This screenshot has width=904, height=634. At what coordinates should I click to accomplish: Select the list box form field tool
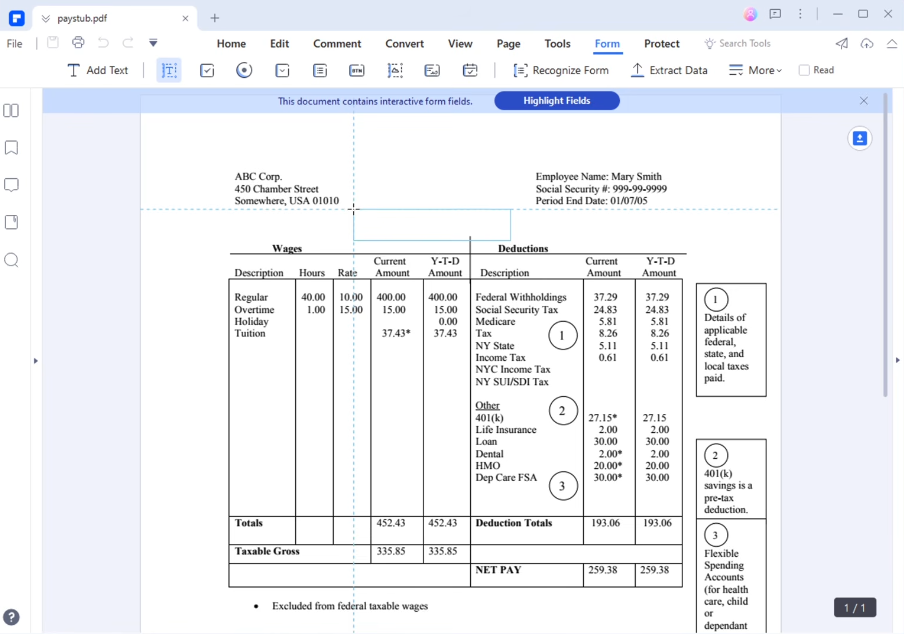point(319,70)
